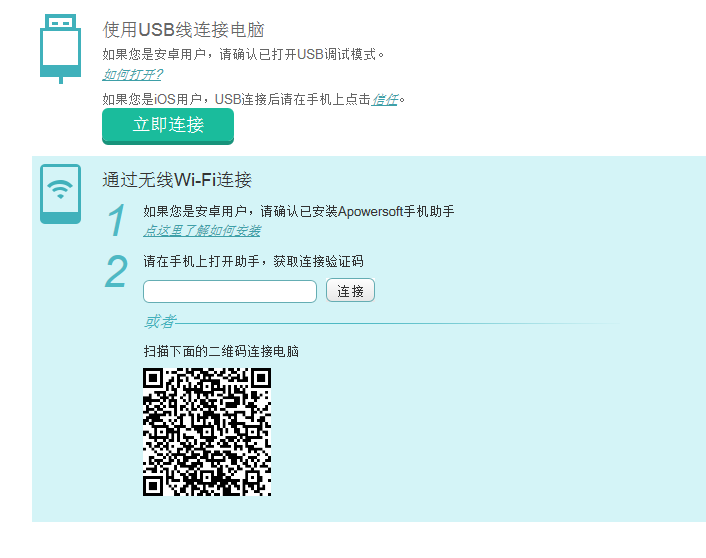The height and width of the screenshot is (558, 706).
Task: Click the 连接 button beside the code field
Action: point(350,290)
